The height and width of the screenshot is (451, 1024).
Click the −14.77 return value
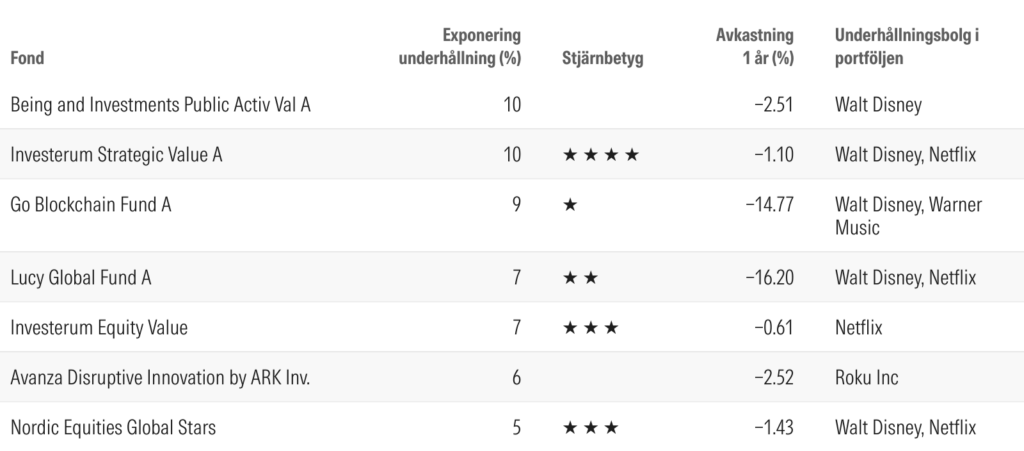pos(769,205)
